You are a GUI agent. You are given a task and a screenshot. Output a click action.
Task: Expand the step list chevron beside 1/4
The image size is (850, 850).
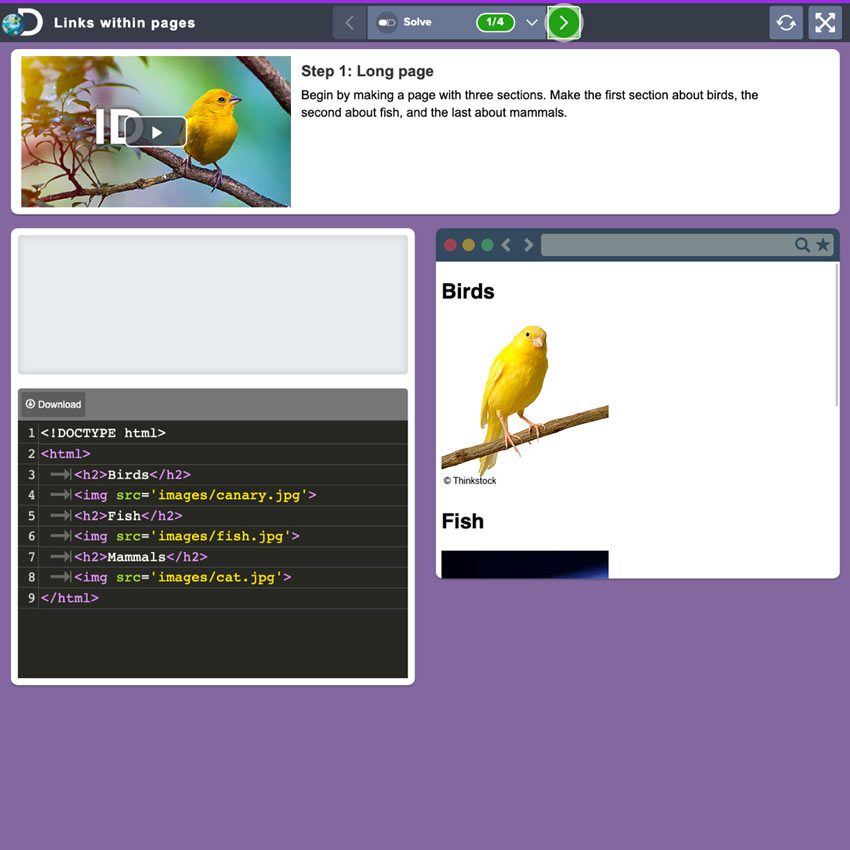point(532,22)
